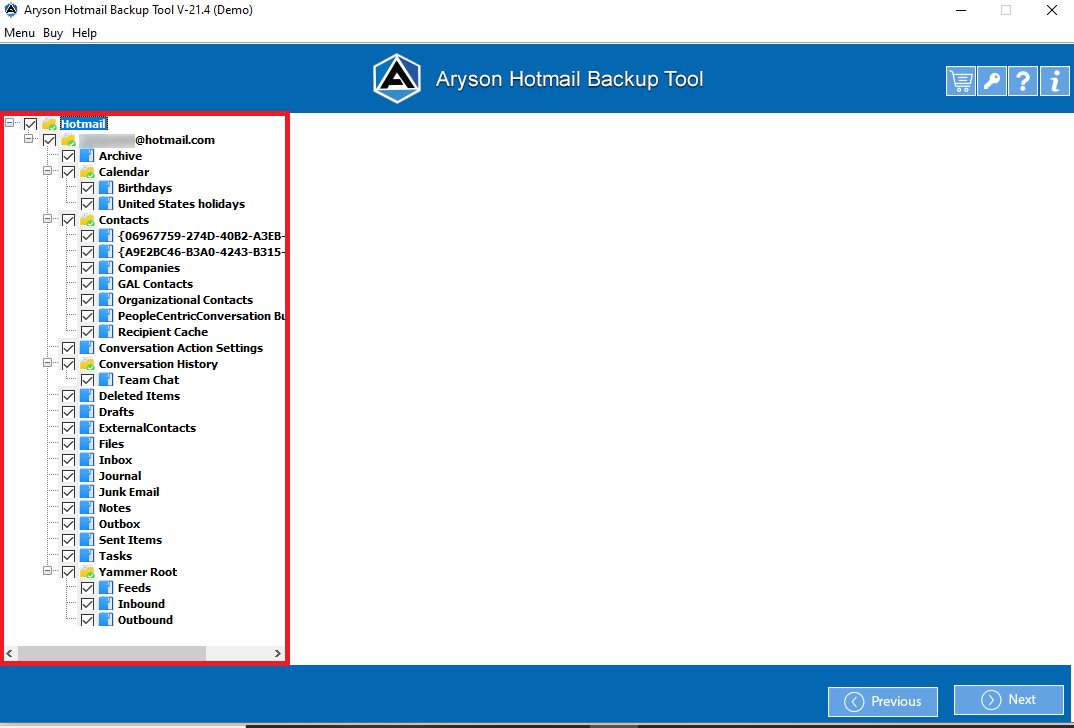Image resolution: width=1074 pixels, height=728 pixels.
Task: Uncheck the ExternalContacts checkbox
Action: [x=68, y=428]
